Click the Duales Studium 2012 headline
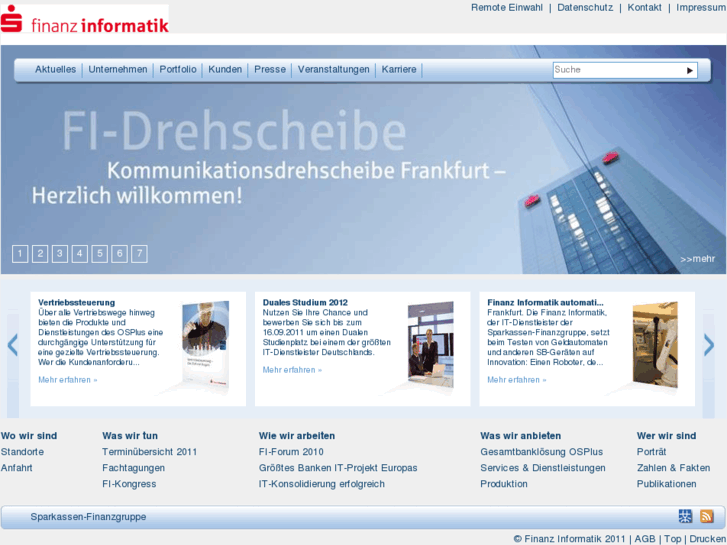The height and width of the screenshot is (545, 727). click(x=305, y=302)
